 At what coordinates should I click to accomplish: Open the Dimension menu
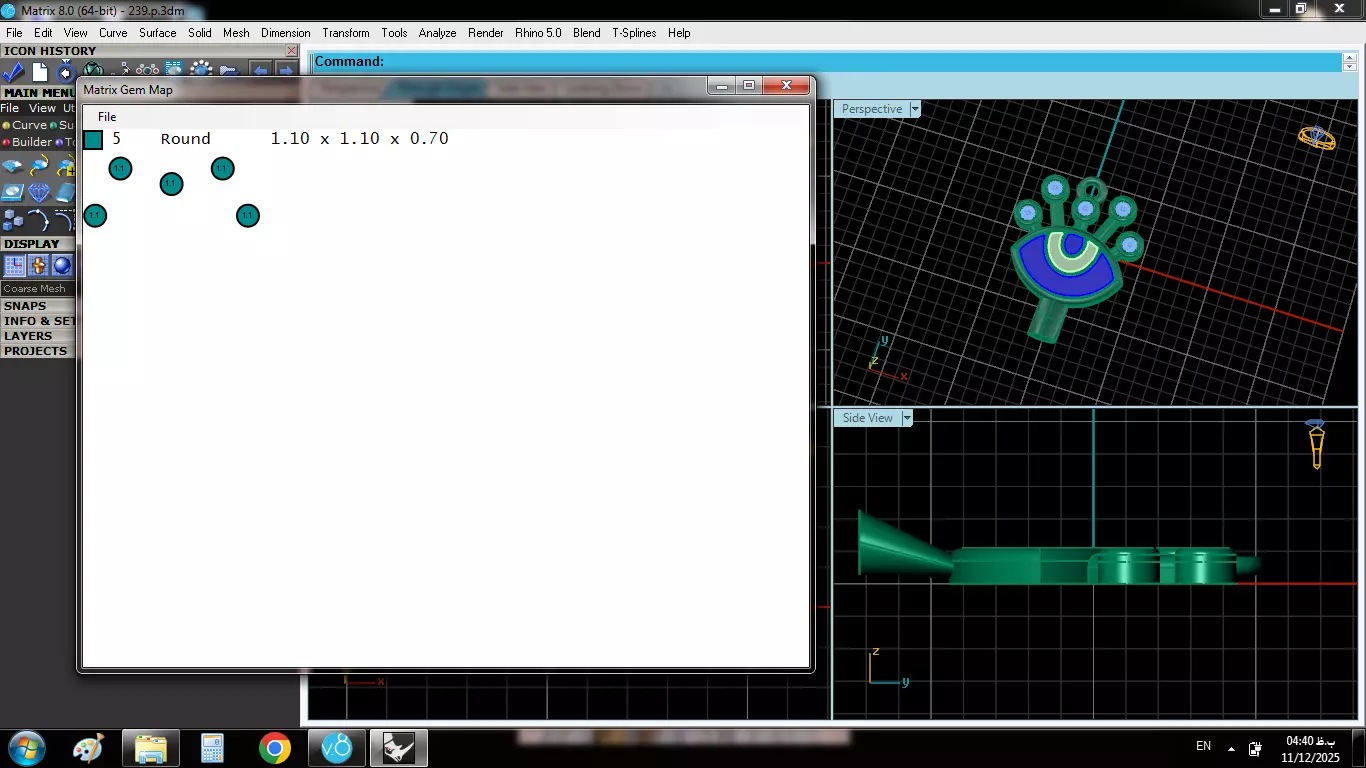coord(286,33)
